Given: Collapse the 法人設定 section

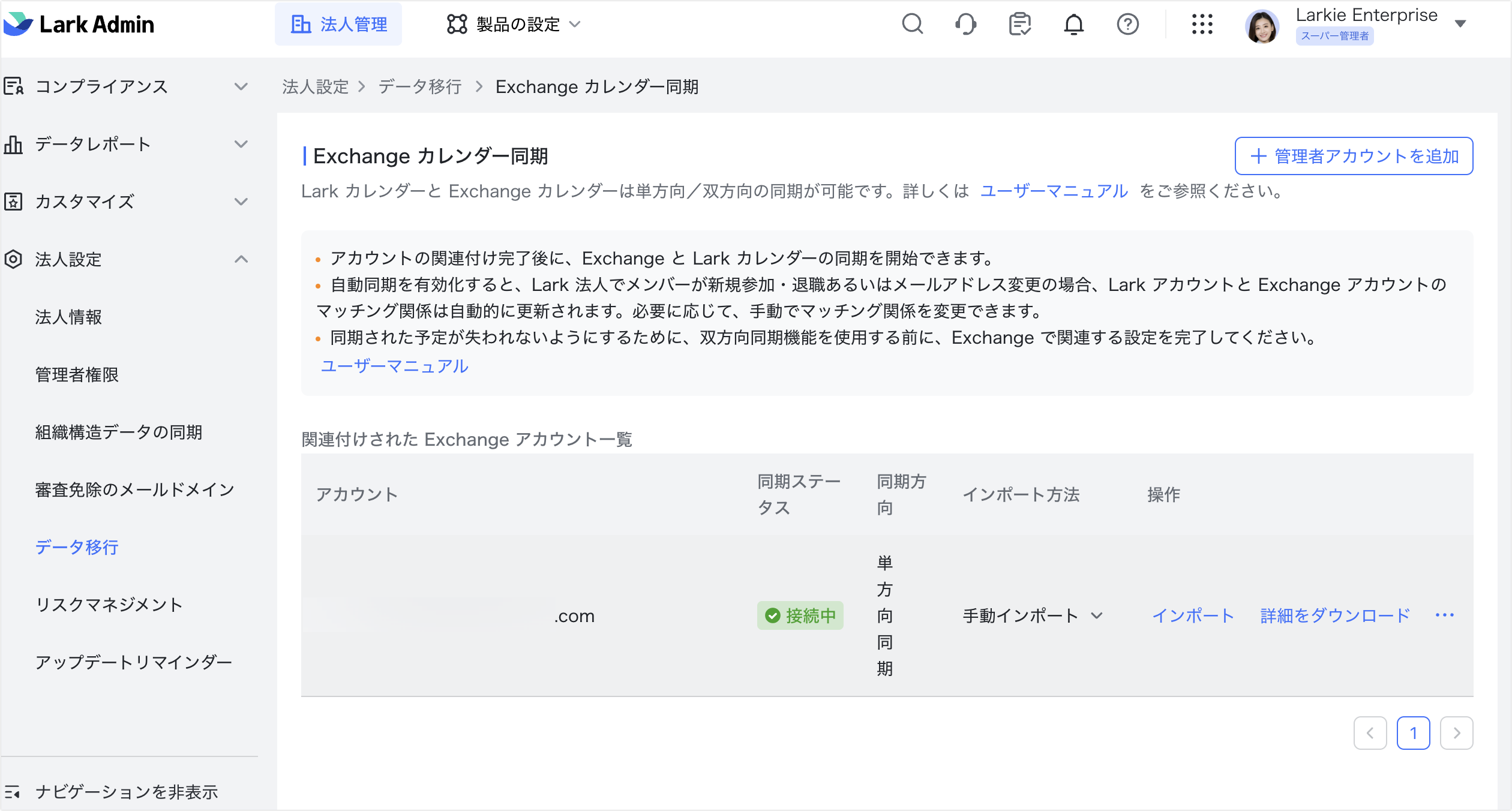Looking at the screenshot, I should pyautogui.click(x=242, y=259).
